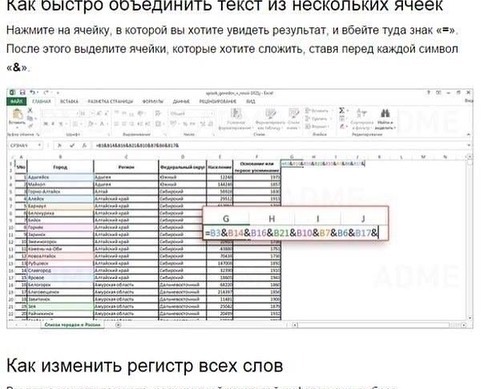Click the Bold (Ж) formatting button

pos(46,124)
